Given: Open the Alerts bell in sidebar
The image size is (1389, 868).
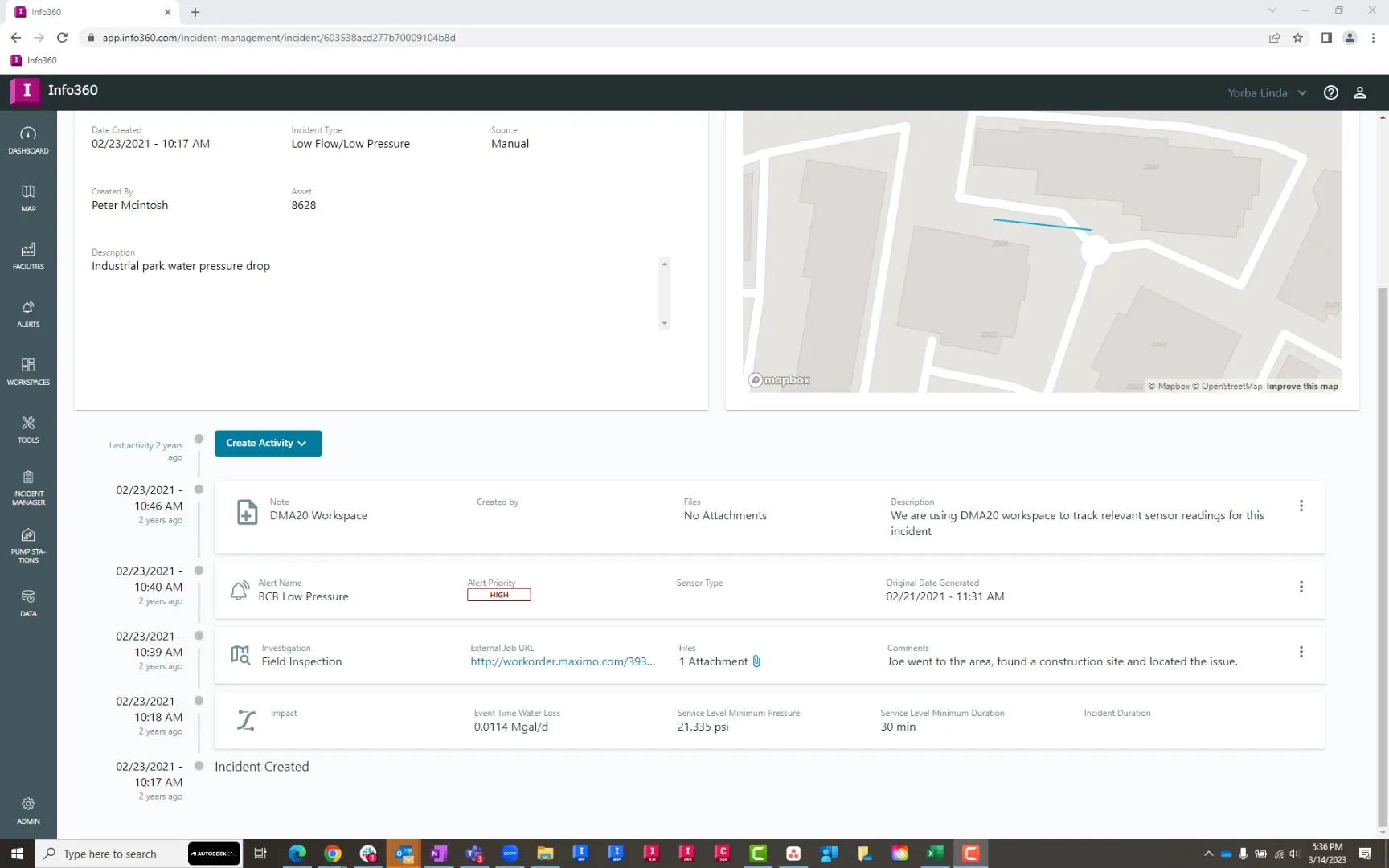Looking at the screenshot, I should point(28,313).
